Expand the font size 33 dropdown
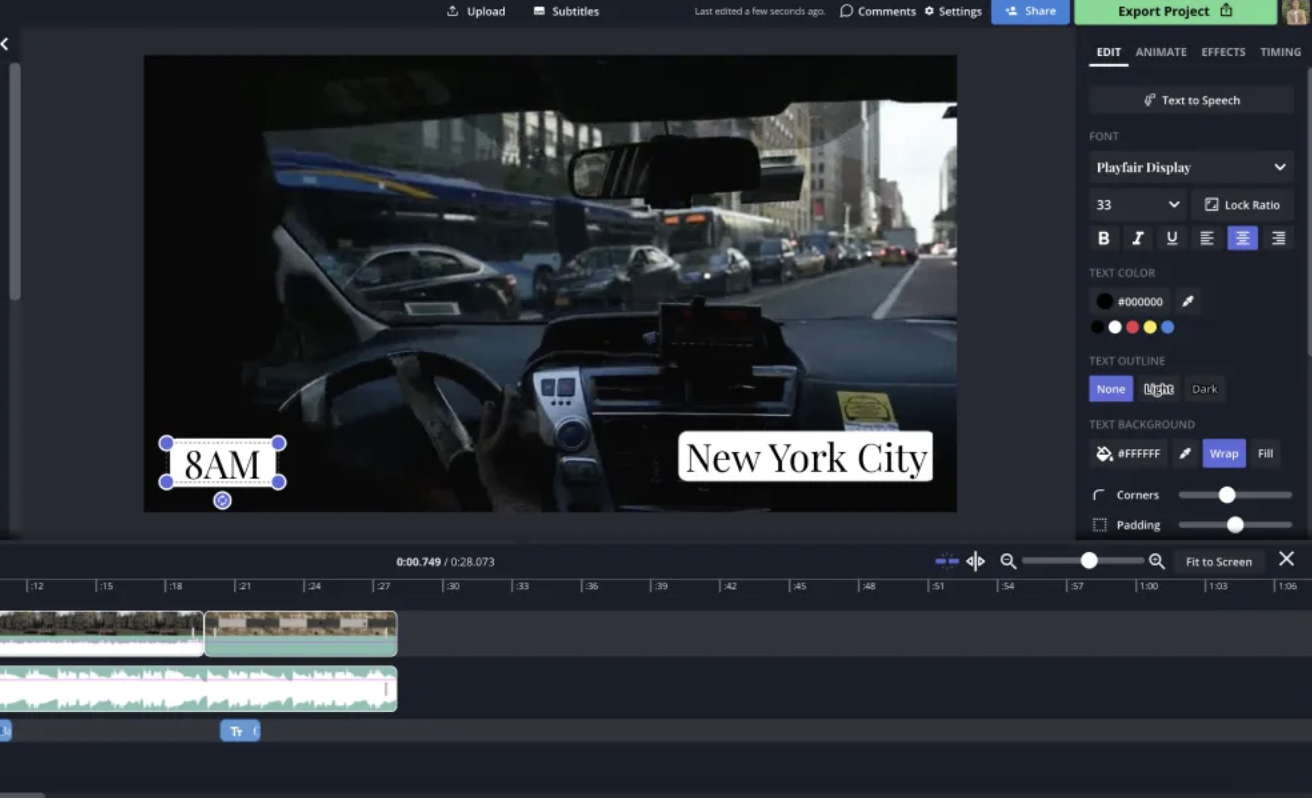This screenshot has width=1312, height=798. point(1137,204)
